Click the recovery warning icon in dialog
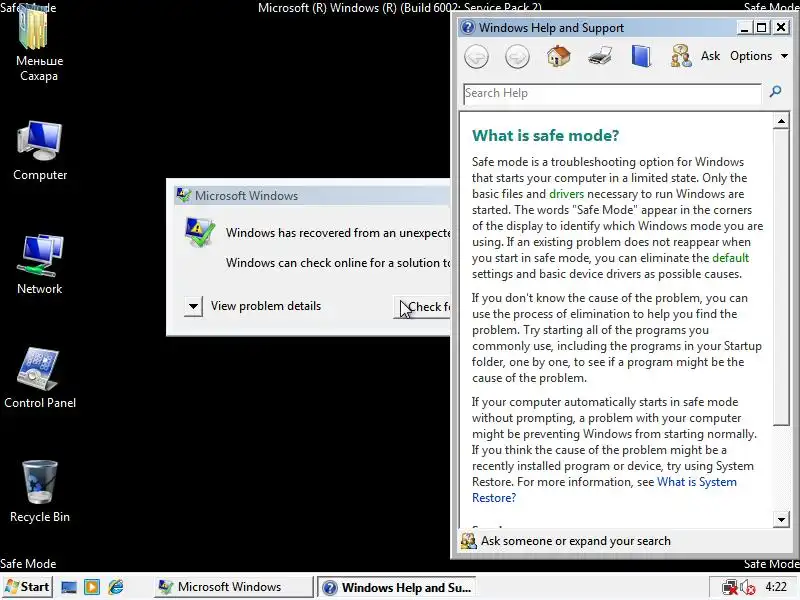The width and height of the screenshot is (800, 600). 199,232
